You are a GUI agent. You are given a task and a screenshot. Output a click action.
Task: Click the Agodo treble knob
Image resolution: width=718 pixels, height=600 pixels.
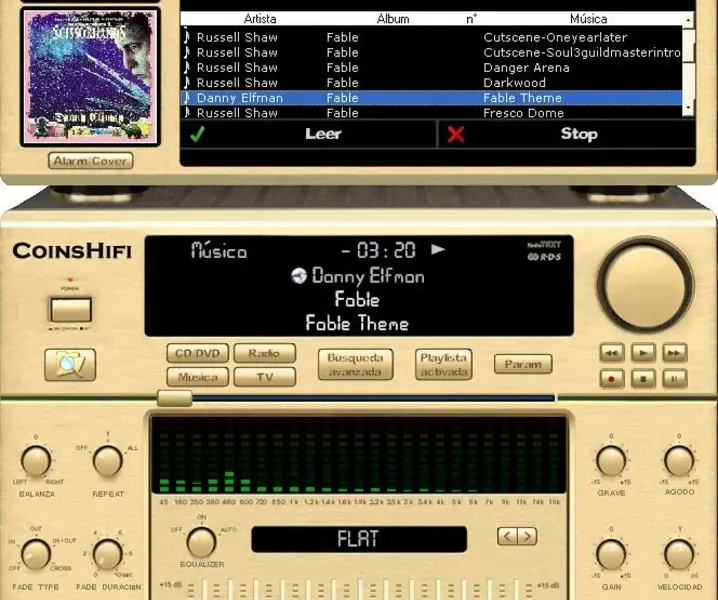click(679, 461)
